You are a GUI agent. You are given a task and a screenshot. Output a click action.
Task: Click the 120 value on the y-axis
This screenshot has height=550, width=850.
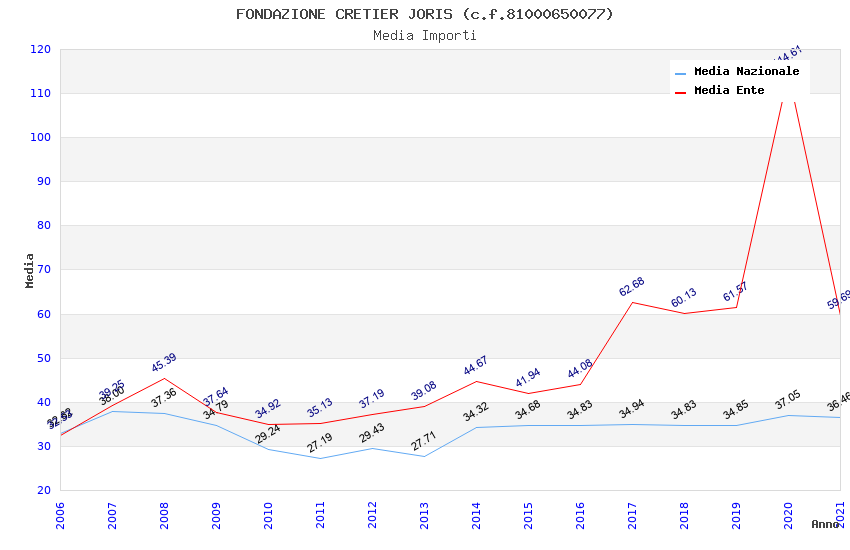41,49
